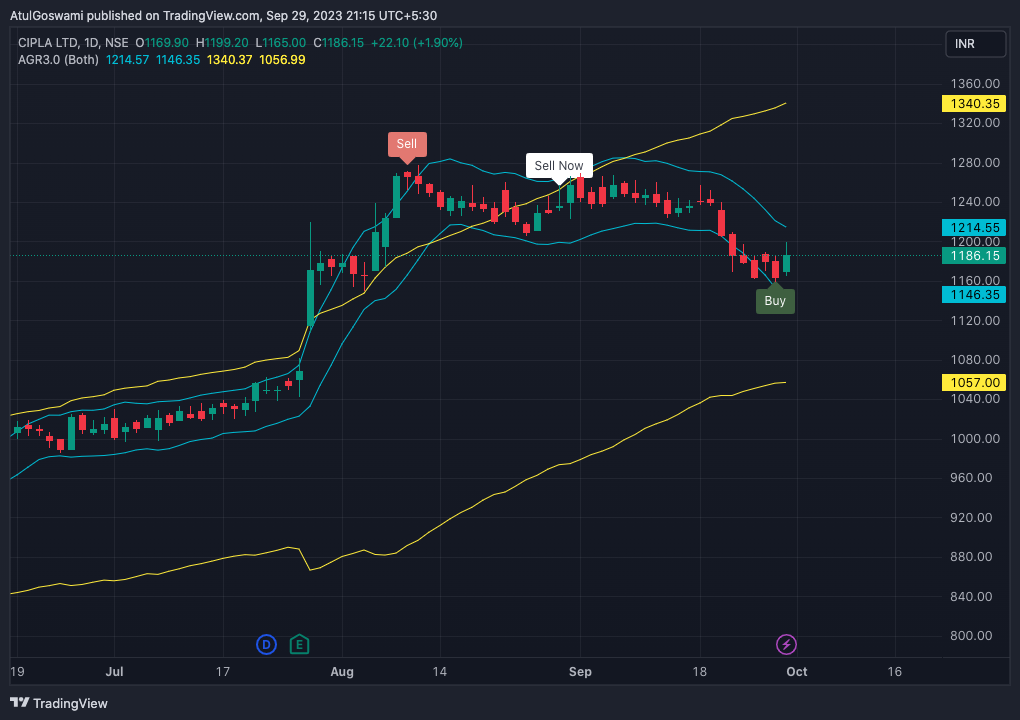Click the 16 date label on time axis
The height and width of the screenshot is (720, 1020).
[x=894, y=672]
